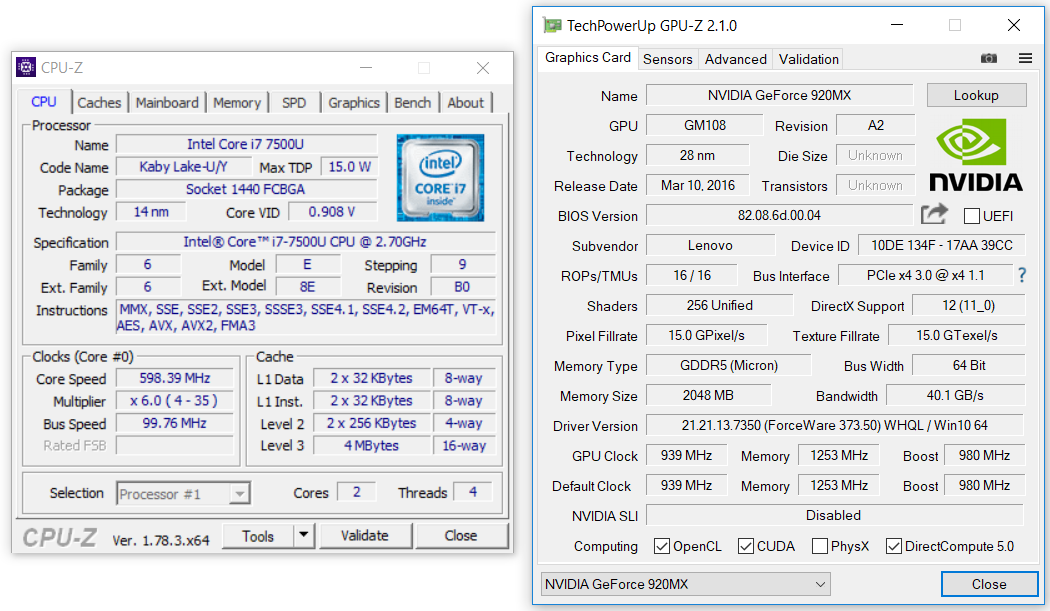Image resolution: width=1050 pixels, height=611 pixels.
Task: Click the NVIDIA SLI Disabled field
Action: click(834, 515)
